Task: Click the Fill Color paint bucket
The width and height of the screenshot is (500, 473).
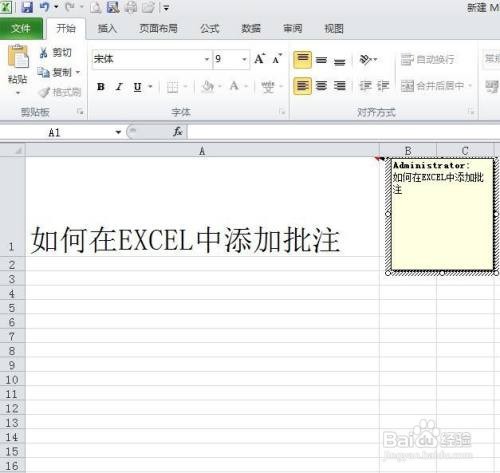Action: 208,87
